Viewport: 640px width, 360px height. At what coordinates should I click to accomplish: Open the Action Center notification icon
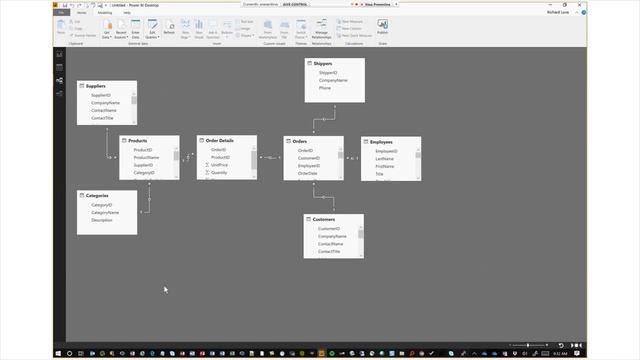coord(577,353)
